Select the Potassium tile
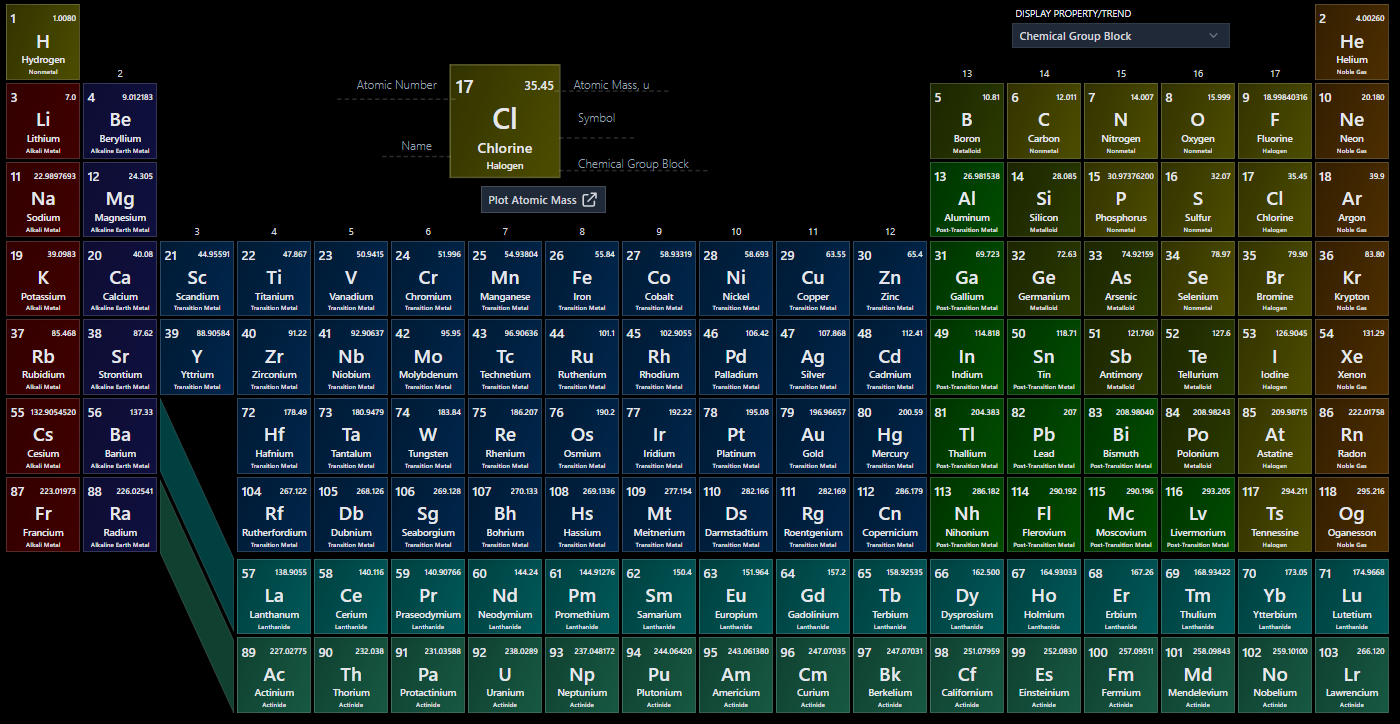This screenshot has height=724, width=1400. click(43, 279)
